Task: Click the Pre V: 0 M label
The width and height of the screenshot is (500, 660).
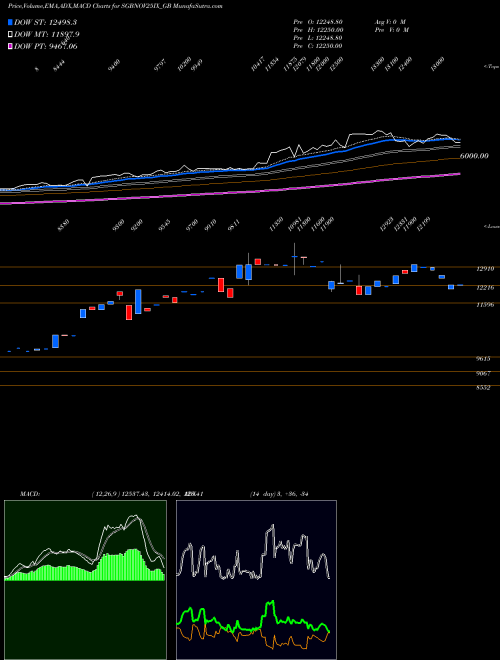Action: 391,29
